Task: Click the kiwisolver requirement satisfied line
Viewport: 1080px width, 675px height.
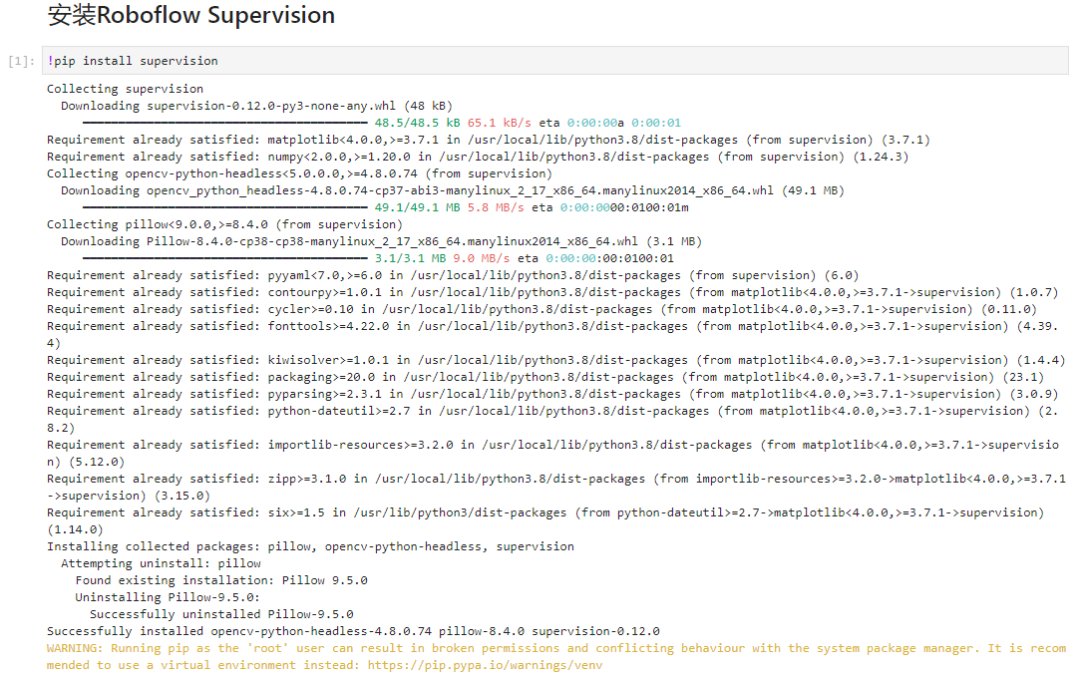Action: [556, 360]
